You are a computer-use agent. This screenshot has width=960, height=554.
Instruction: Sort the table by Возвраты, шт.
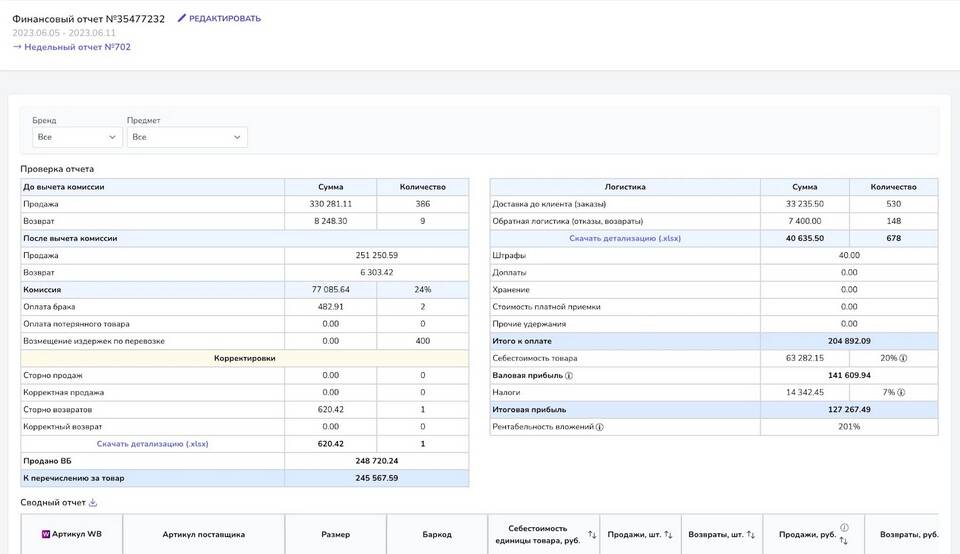[751, 535]
